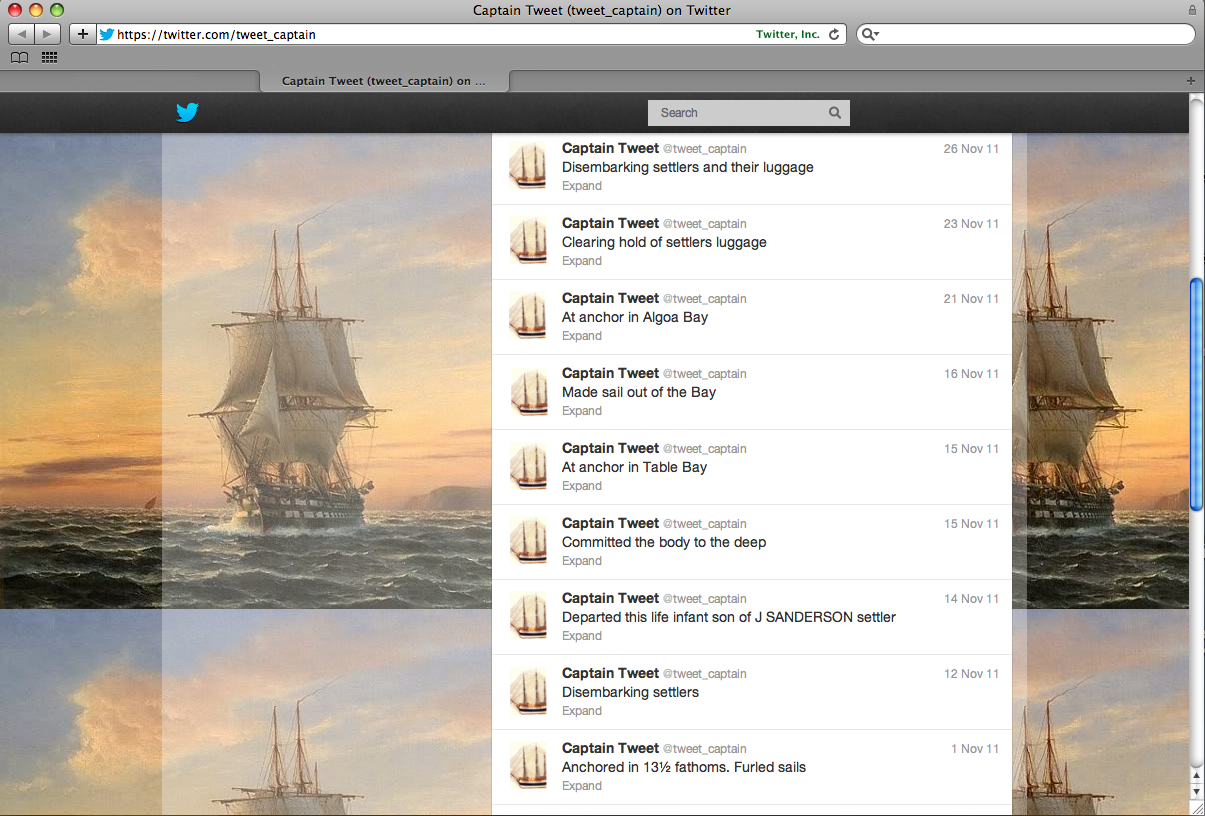Open the 23 Nov 11 tweet timestamp

(971, 224)
